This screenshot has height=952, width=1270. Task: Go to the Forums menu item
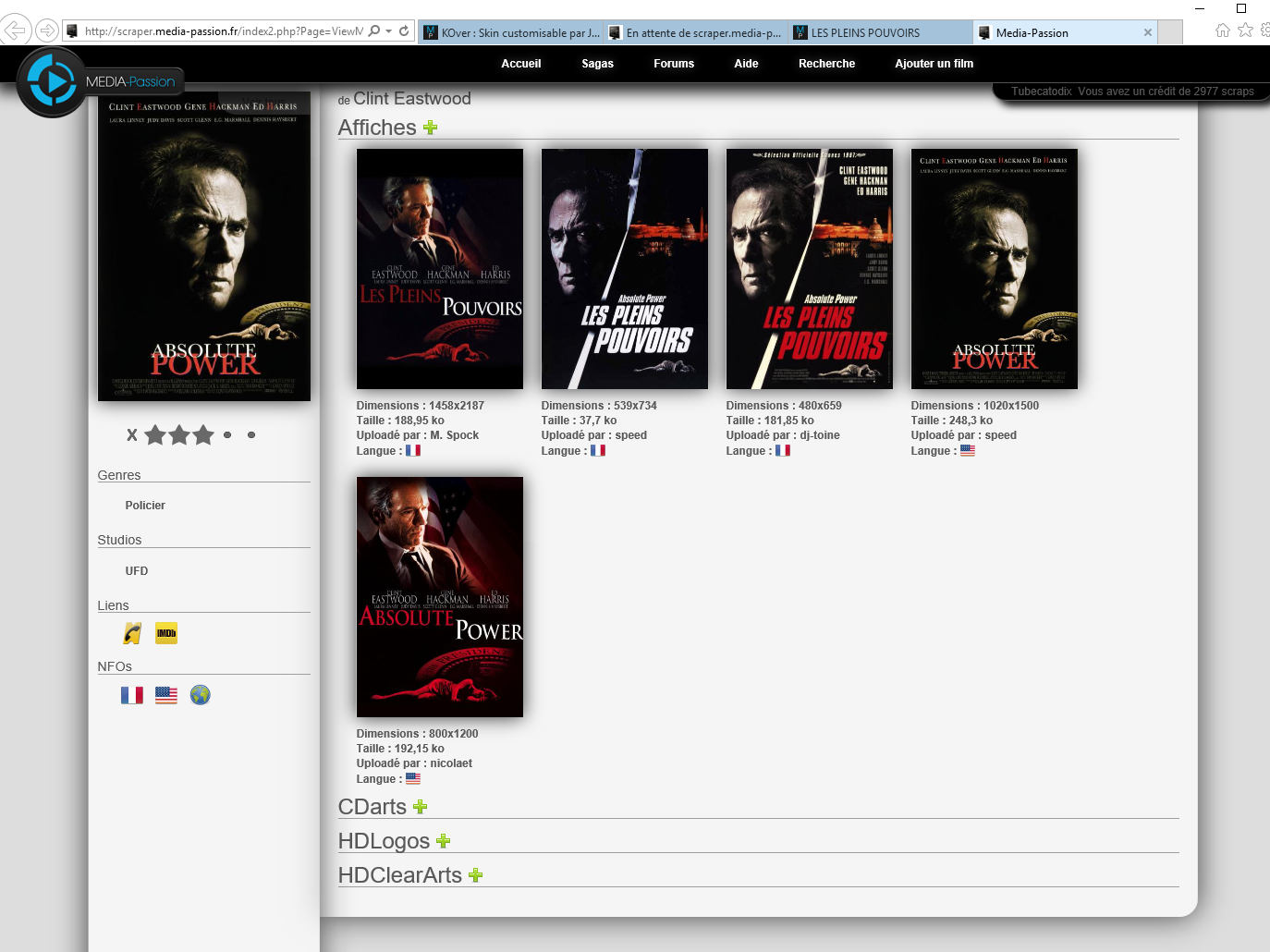(674, 64)
